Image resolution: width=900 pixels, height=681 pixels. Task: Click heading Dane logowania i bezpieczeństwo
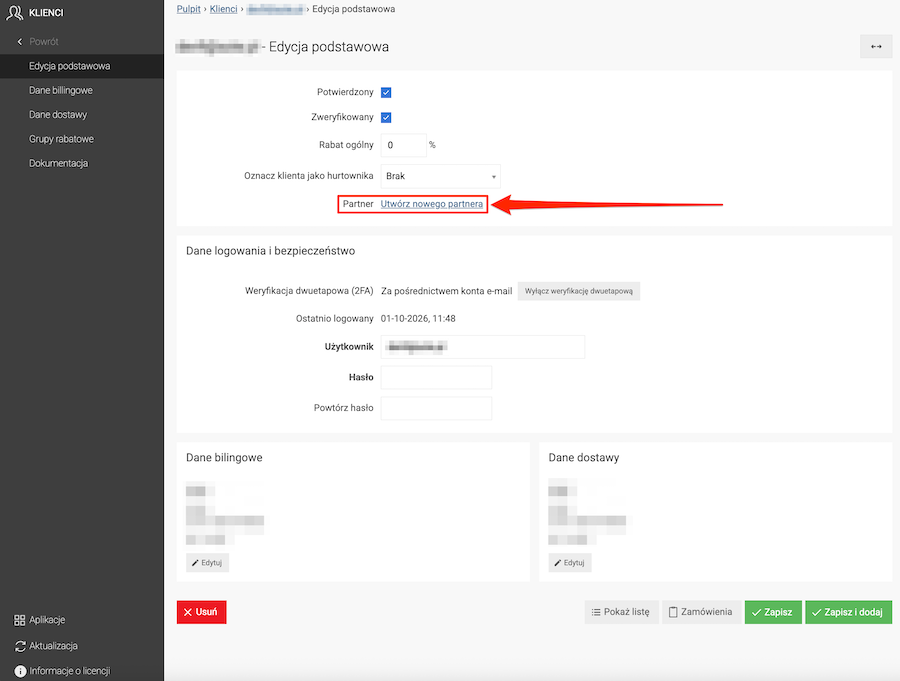click(270, 251)
